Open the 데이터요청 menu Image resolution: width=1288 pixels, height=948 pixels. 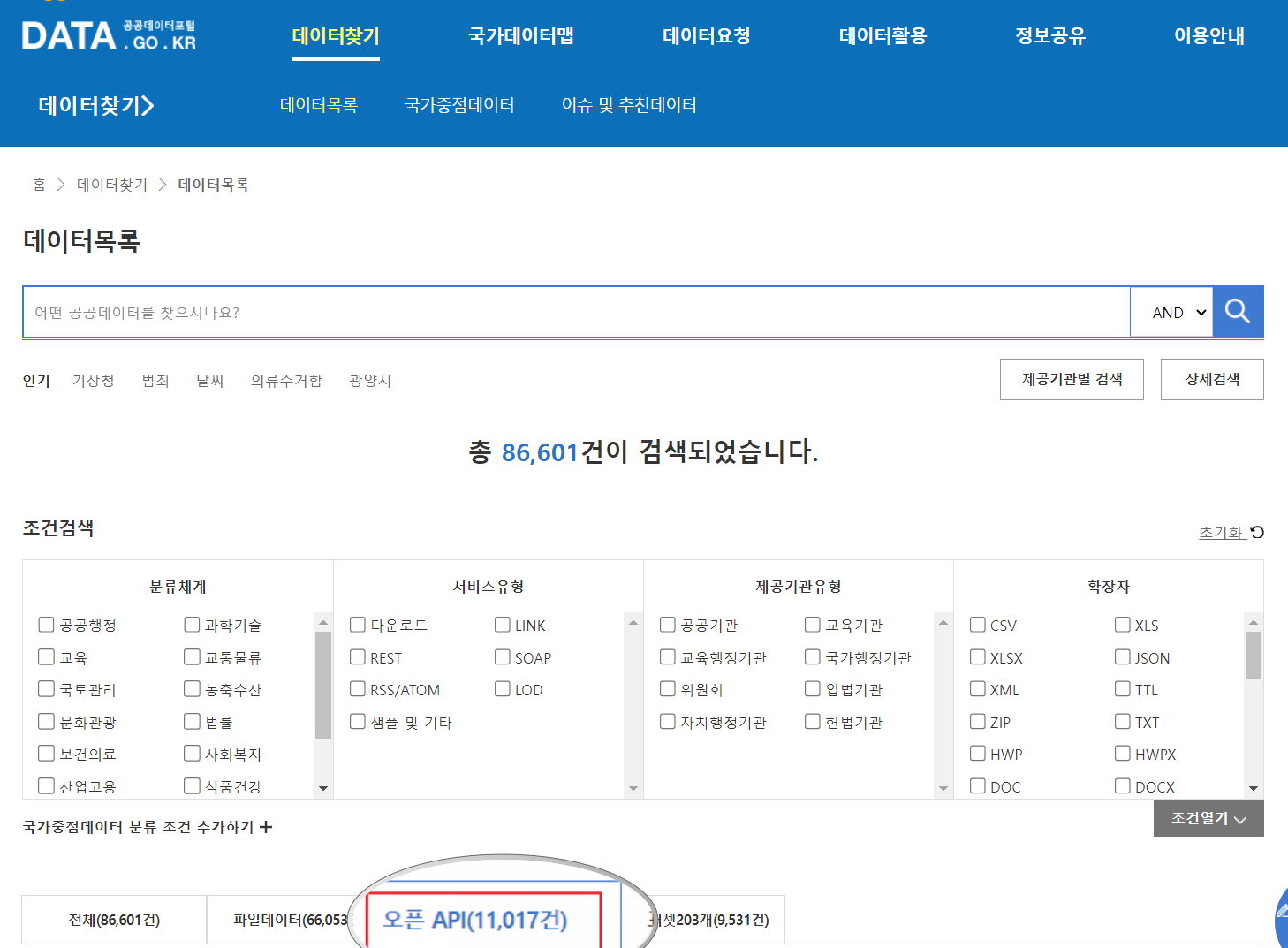707,36
